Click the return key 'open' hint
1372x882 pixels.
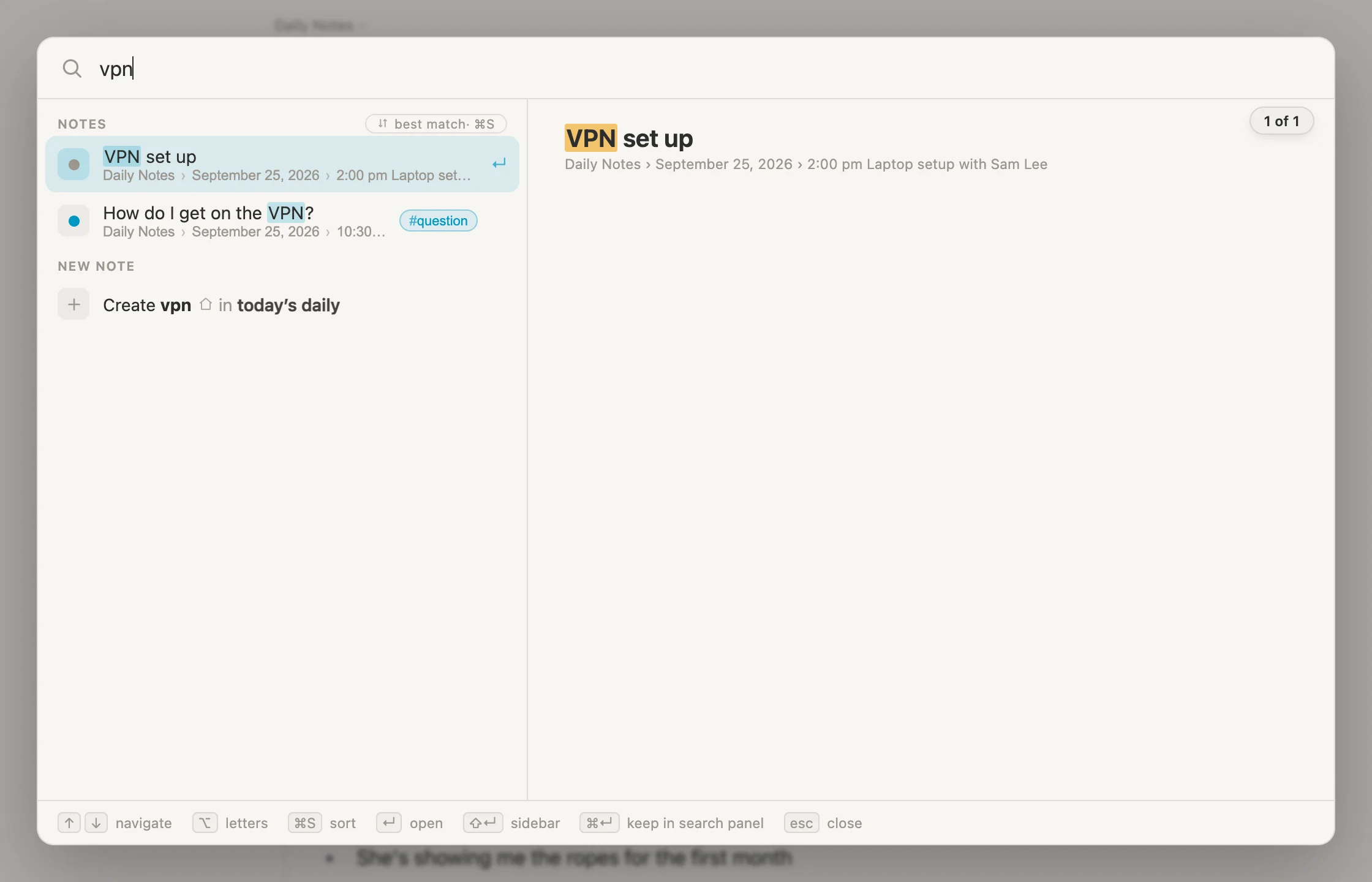389,823
